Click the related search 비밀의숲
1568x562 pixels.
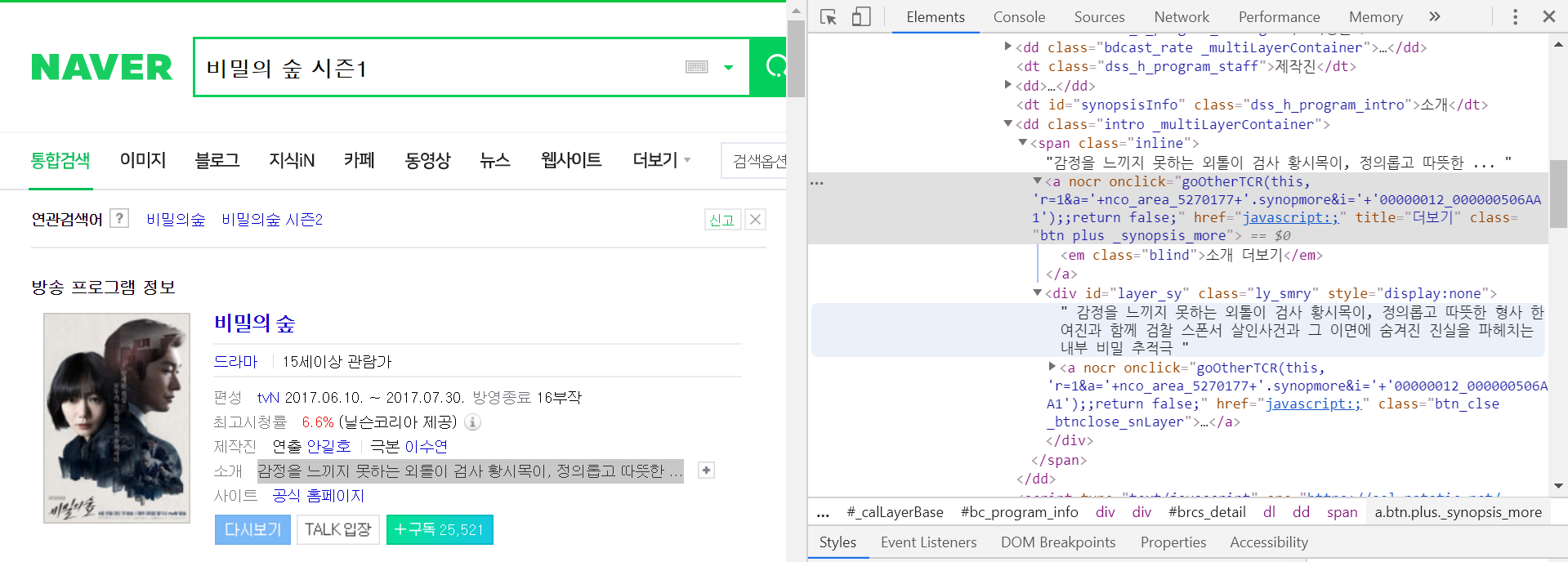(x=176, y=220)
